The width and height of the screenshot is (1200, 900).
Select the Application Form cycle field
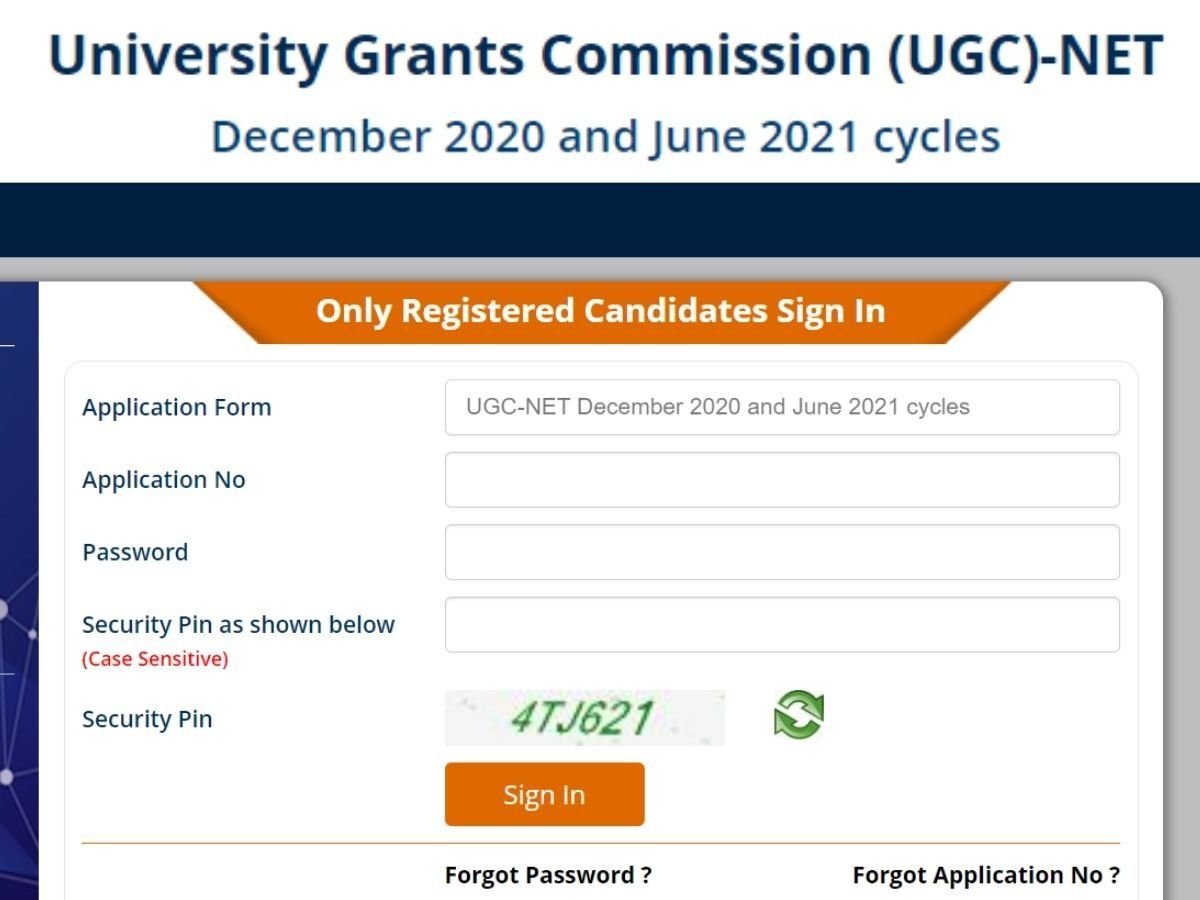click(x=782, y=407)
